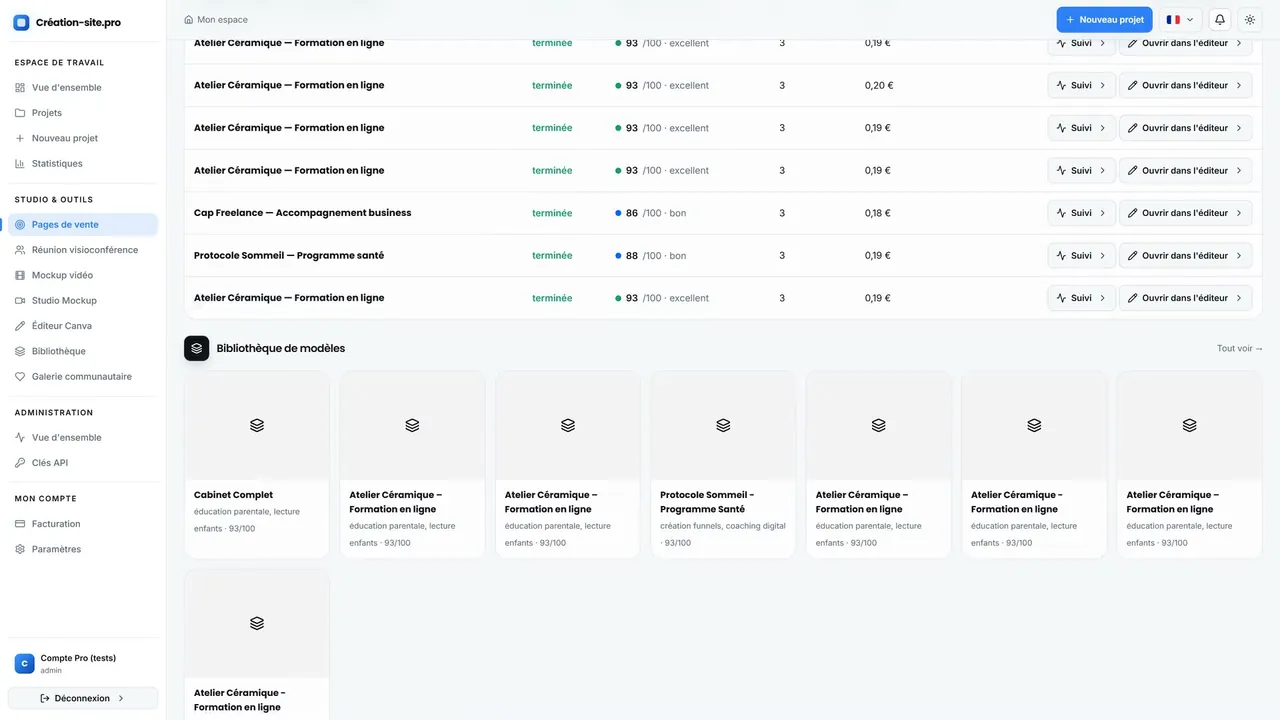Viewport: 1280px width, 720px height.
Task: Open the Protocole Sommeil - Programme Santé template
Action: click(x=723, y=465)
